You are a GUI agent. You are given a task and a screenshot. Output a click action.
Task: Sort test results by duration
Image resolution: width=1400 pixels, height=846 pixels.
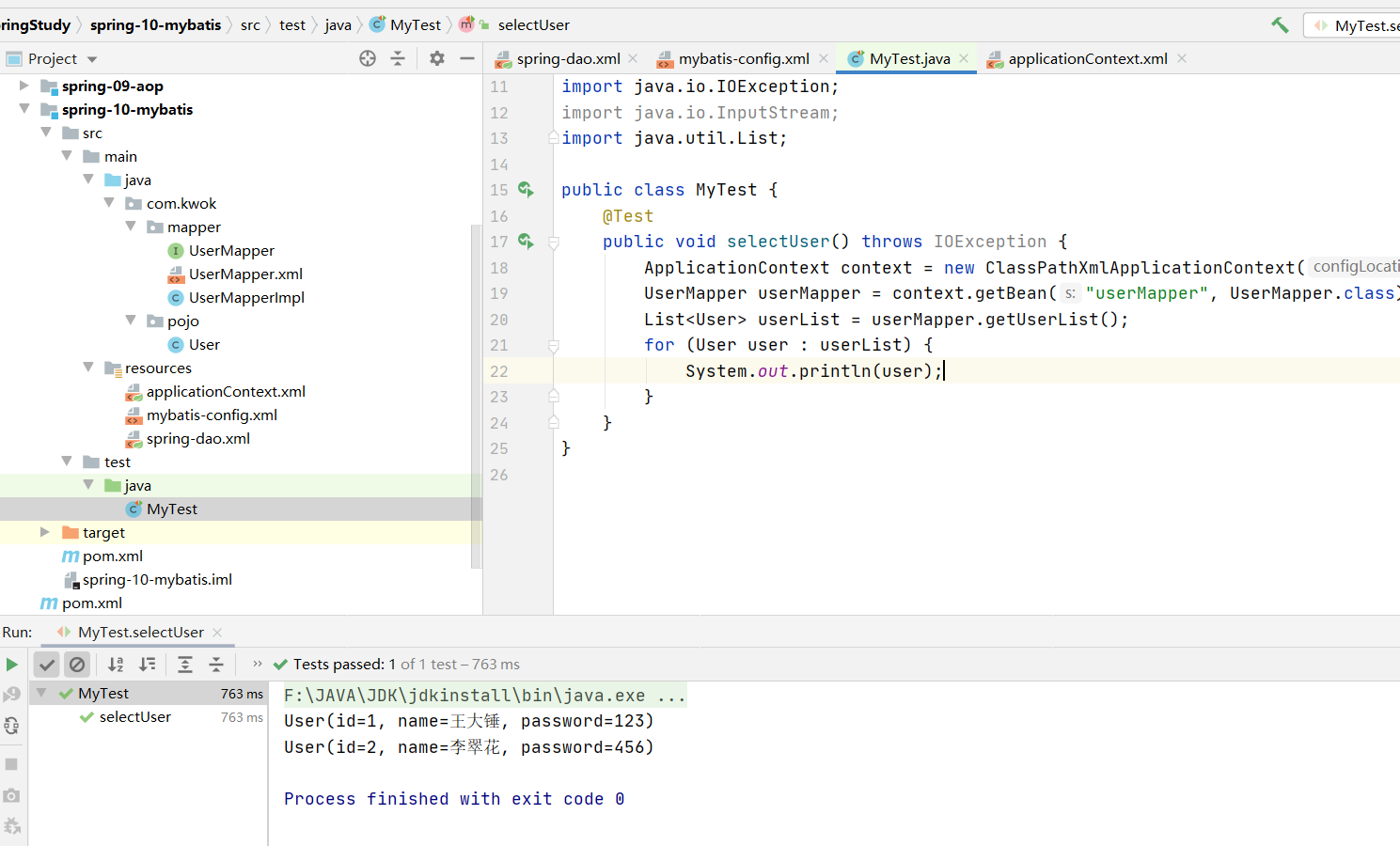click(148, 665)
